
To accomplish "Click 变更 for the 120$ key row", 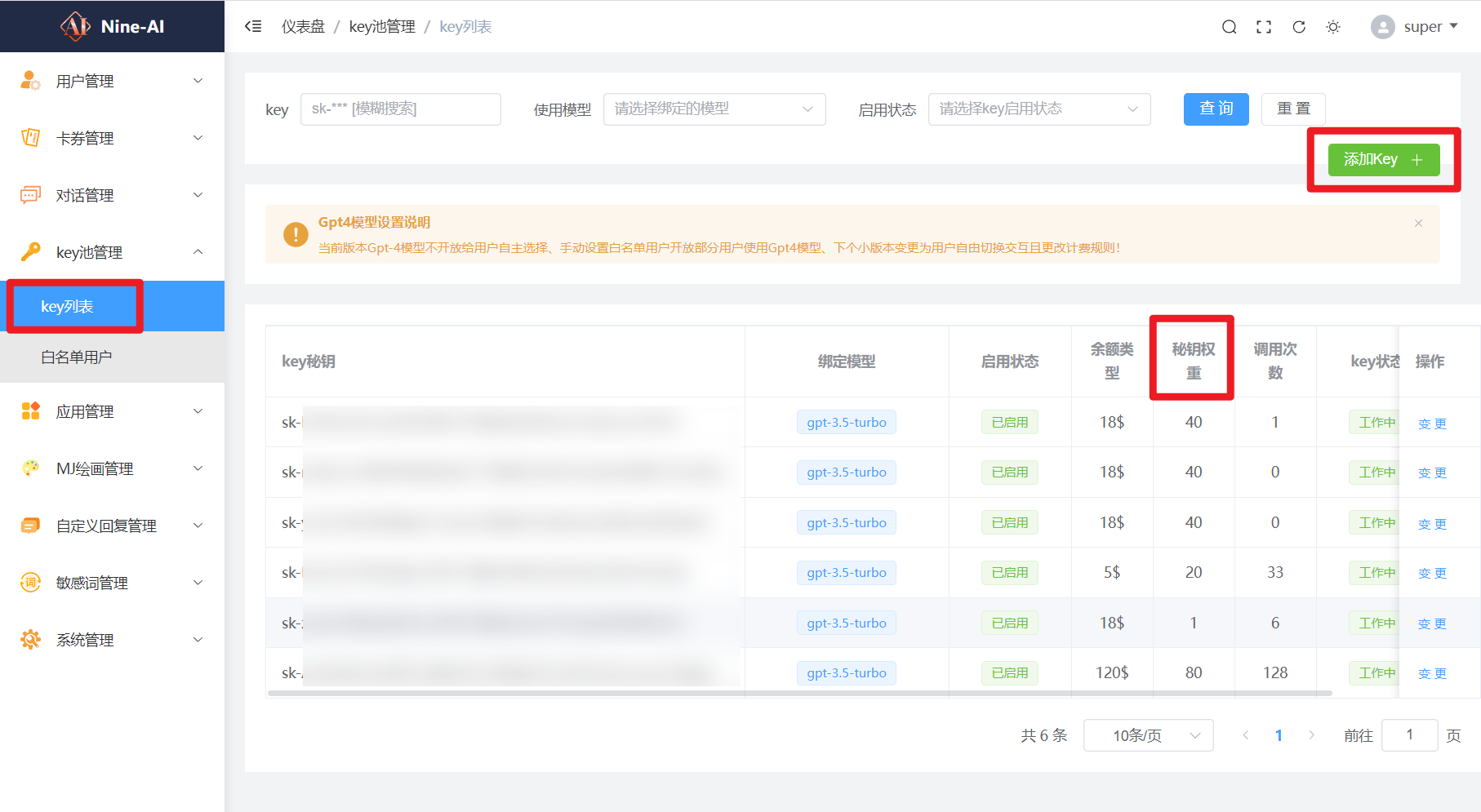I will [1432, 673].
